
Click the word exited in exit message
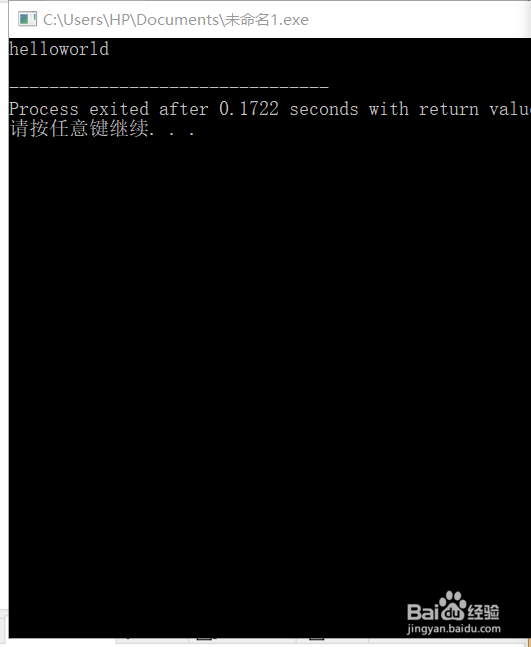(119, 109)
